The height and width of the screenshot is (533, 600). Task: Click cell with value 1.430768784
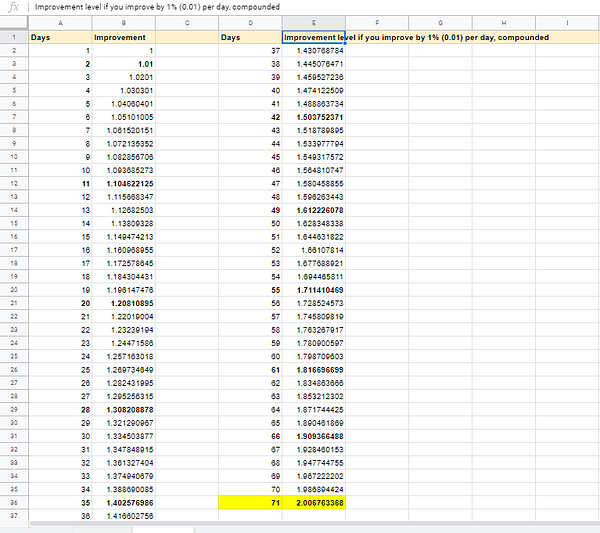coord(314,51)
